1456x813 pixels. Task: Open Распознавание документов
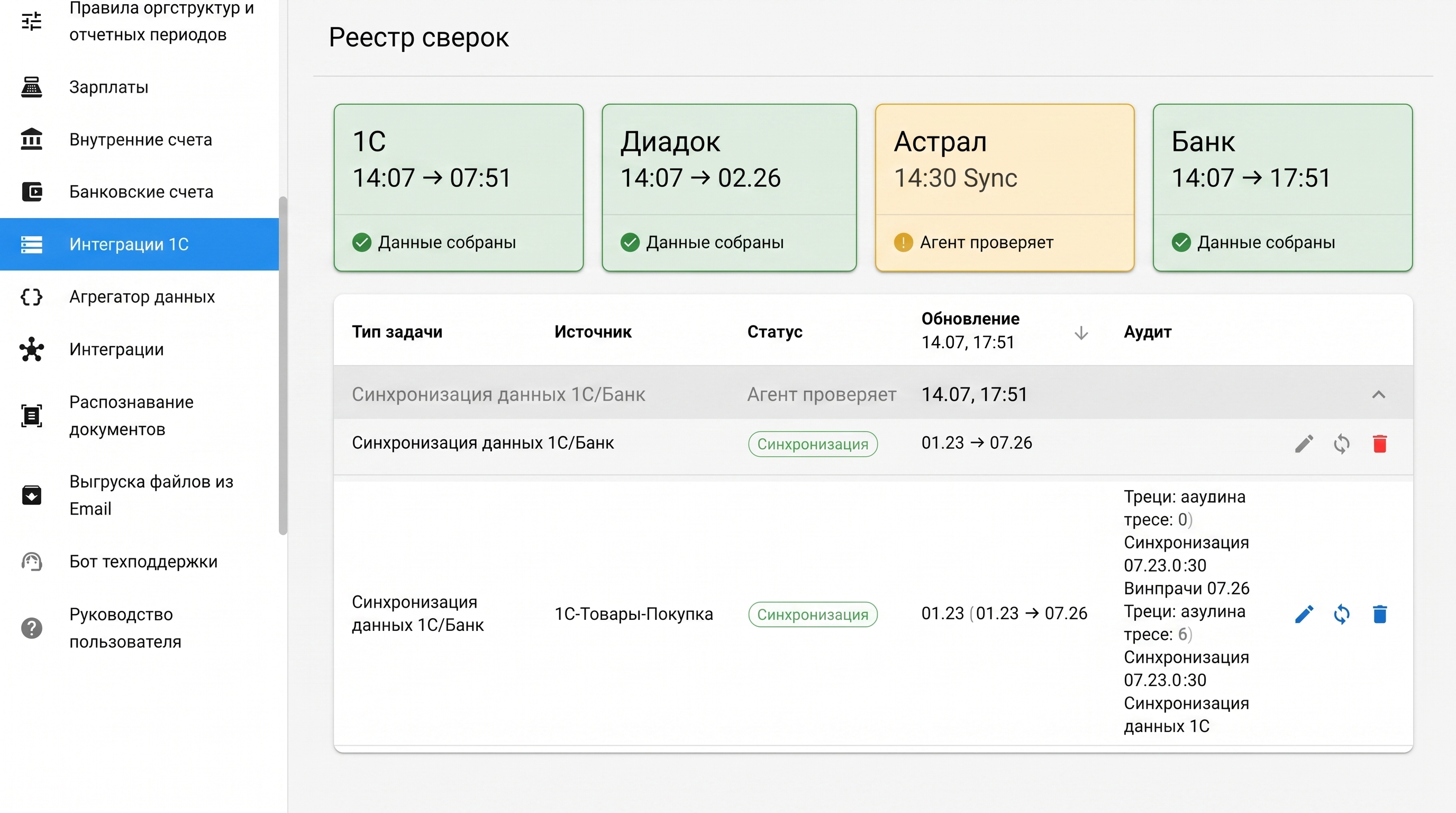pyautogui.click(x=140, y=415)
